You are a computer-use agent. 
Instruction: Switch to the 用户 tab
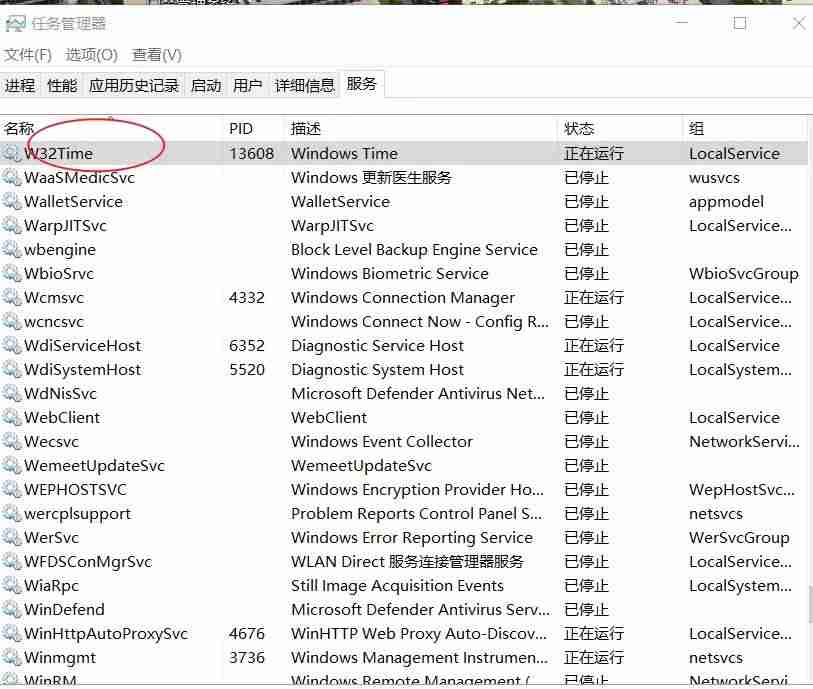click(x=247, y=86)
